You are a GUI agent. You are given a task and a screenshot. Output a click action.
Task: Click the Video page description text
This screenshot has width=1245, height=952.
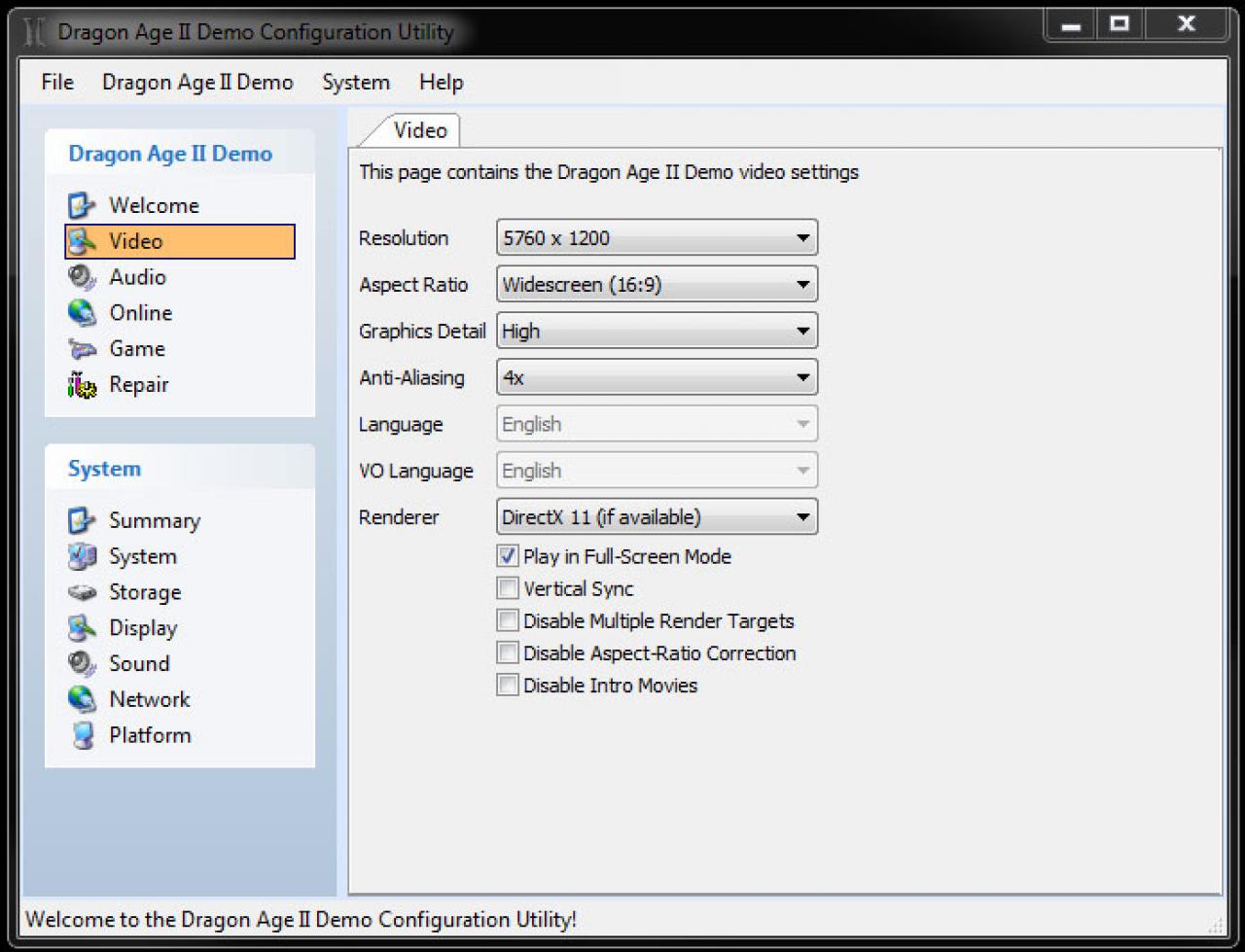pos(609,172)
